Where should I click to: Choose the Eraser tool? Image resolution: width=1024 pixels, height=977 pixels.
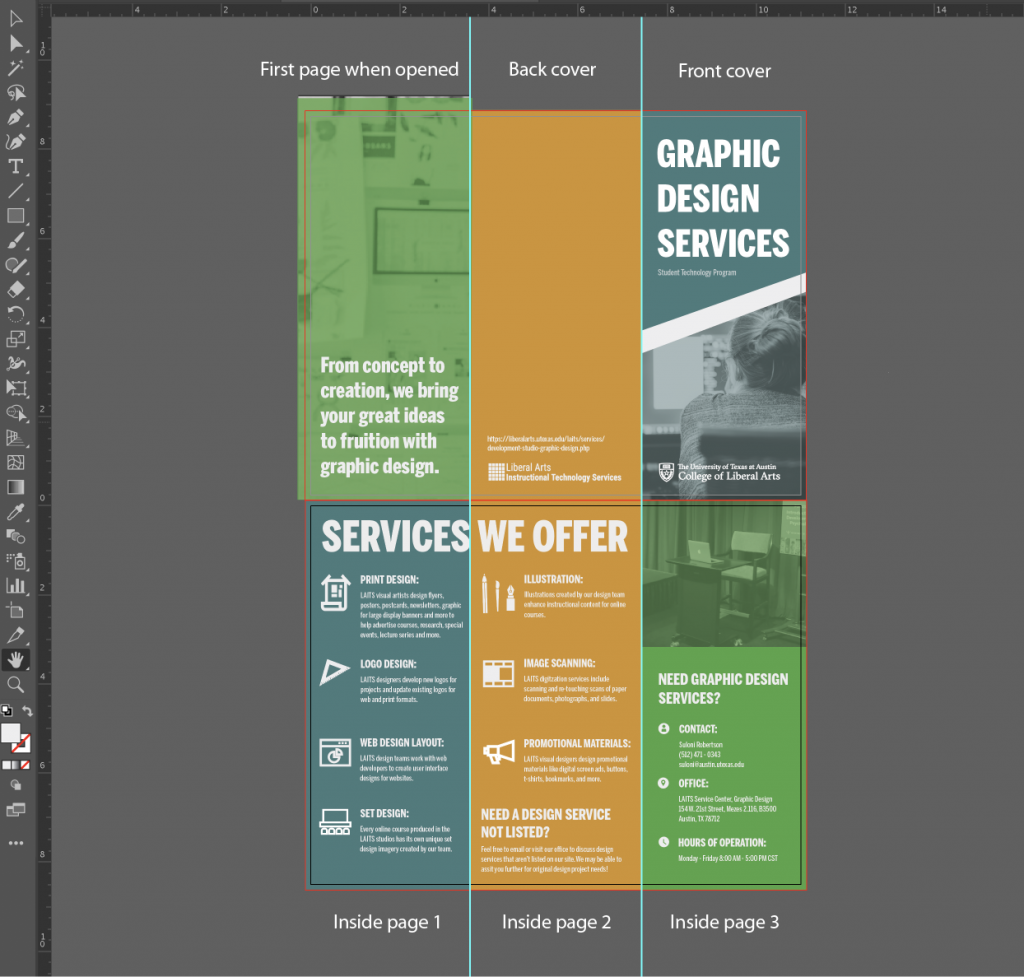[x=16, y=289]
